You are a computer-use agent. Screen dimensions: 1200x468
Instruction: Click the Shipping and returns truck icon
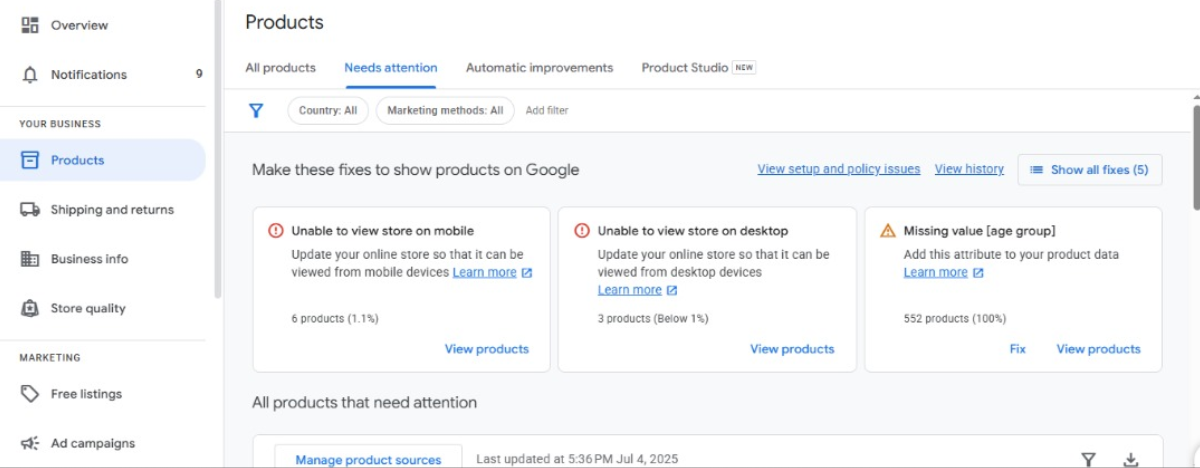click(x=30, y=210)
